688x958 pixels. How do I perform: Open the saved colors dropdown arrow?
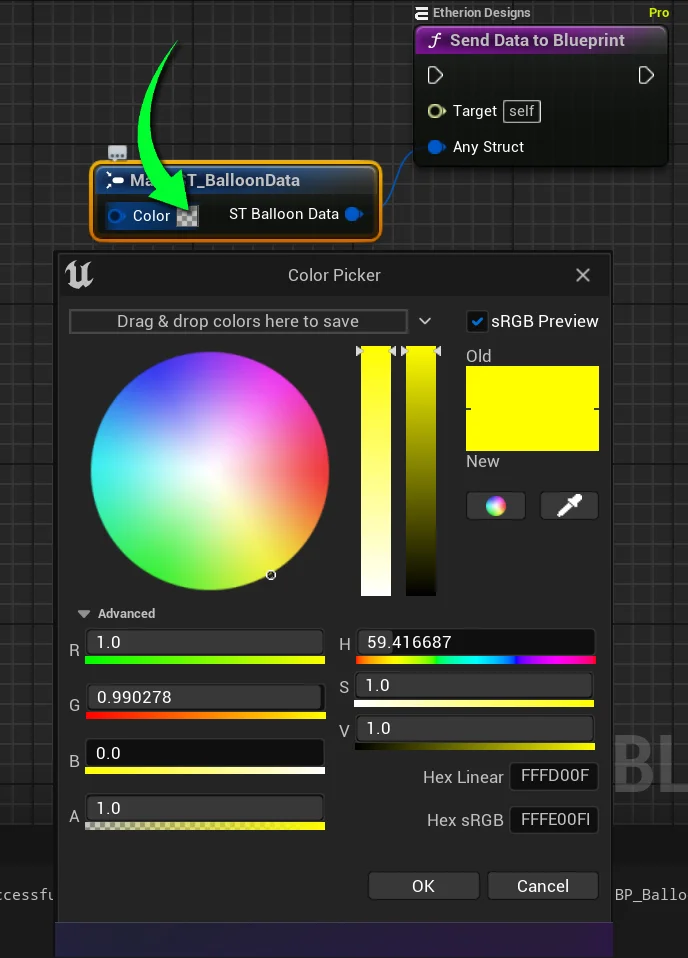point(425,321)
